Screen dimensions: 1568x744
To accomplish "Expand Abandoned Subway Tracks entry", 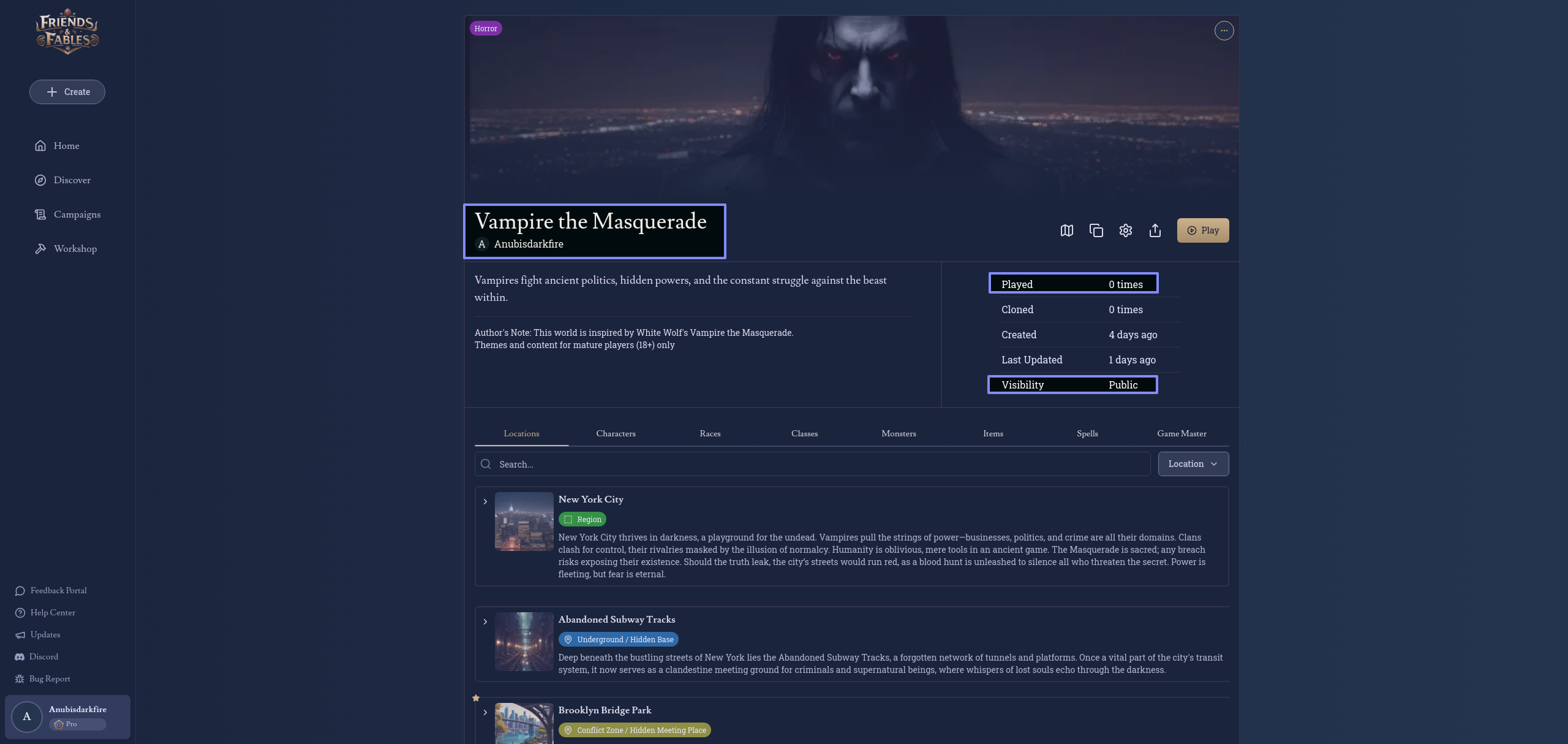I will (x=485, y=622).
